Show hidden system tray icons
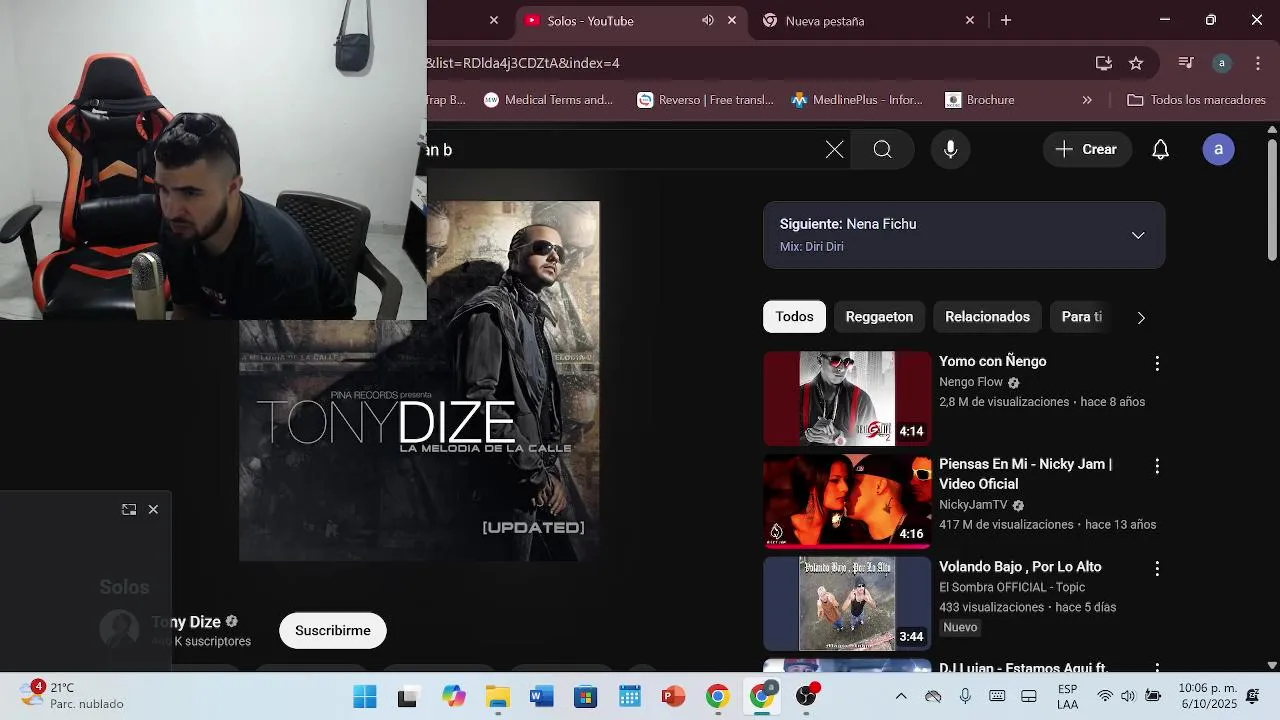This screenshot has height=720, width=1280. click(x=901, y=697)
